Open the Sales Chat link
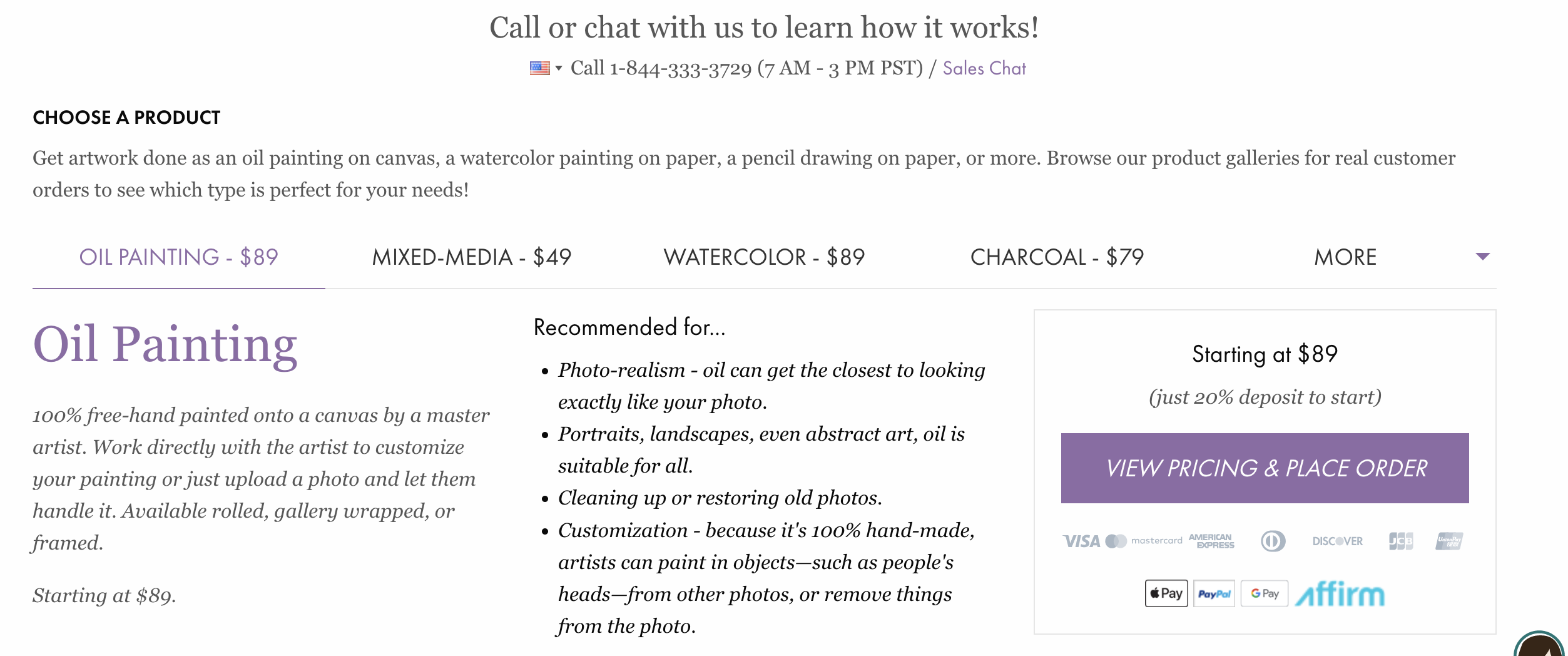 click(x=984, y=68)
